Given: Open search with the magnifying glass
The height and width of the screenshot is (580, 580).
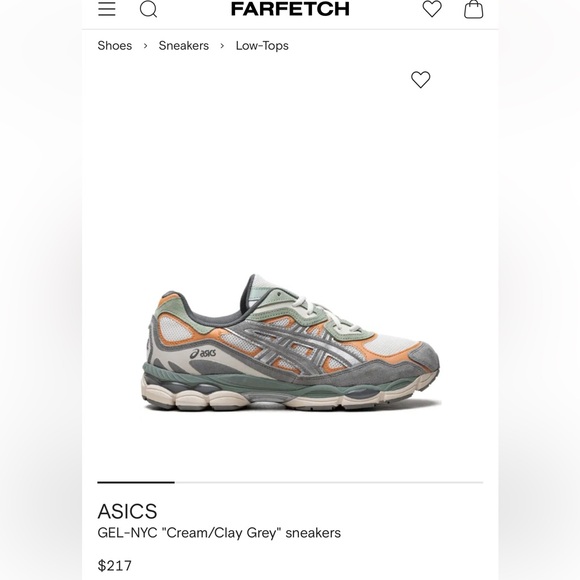Looking at the screenshot, I should [148, 9].
